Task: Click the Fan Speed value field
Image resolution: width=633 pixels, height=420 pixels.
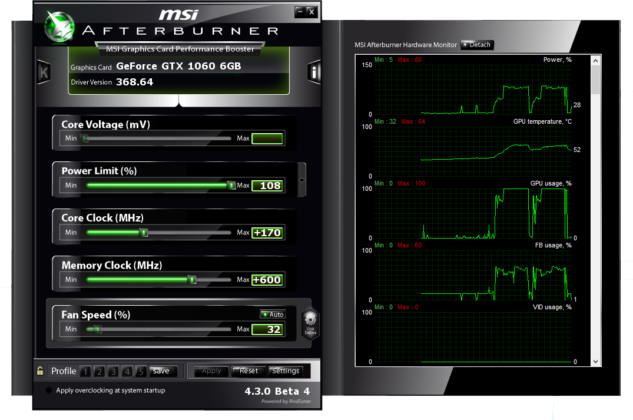Action: 267,329
